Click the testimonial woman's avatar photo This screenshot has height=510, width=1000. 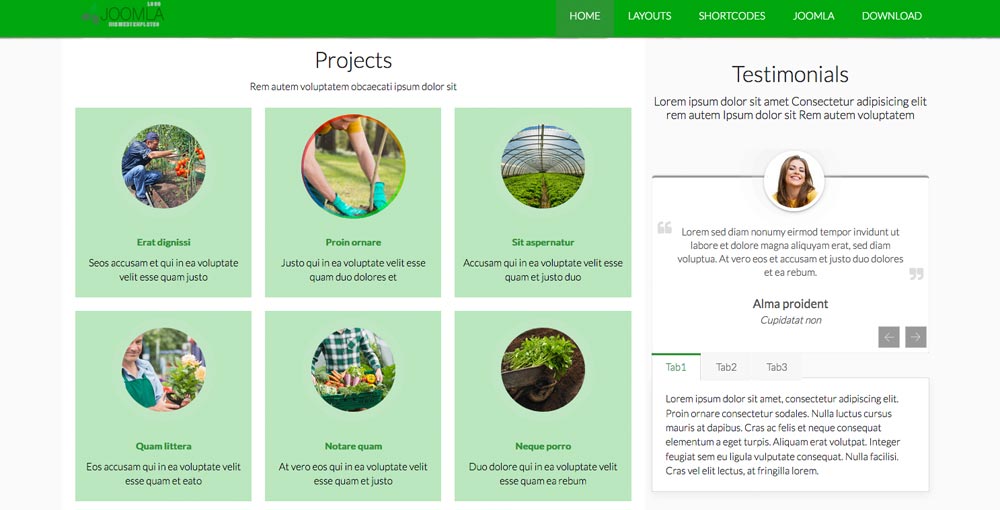tap(794, 181)
